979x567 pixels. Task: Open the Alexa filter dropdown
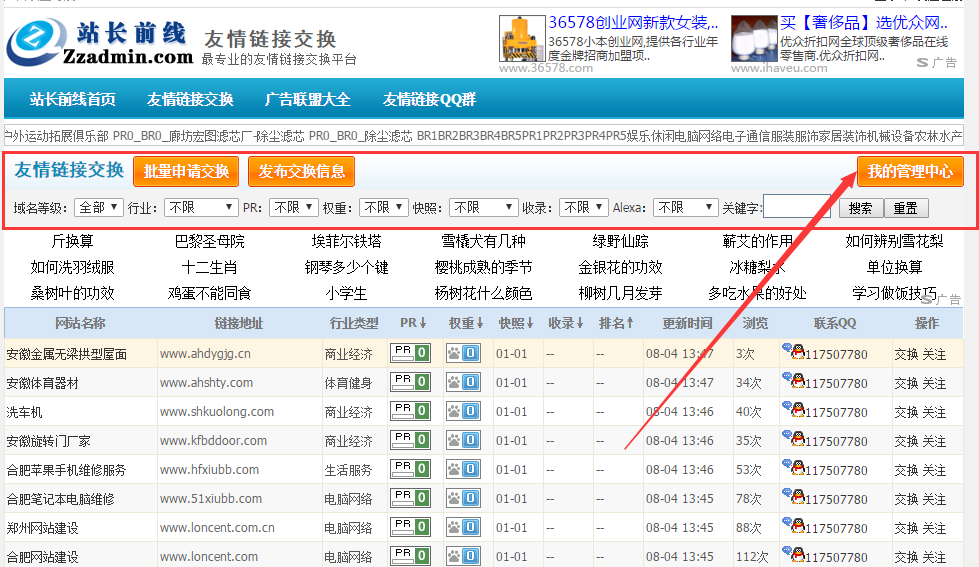pos(685,208)
